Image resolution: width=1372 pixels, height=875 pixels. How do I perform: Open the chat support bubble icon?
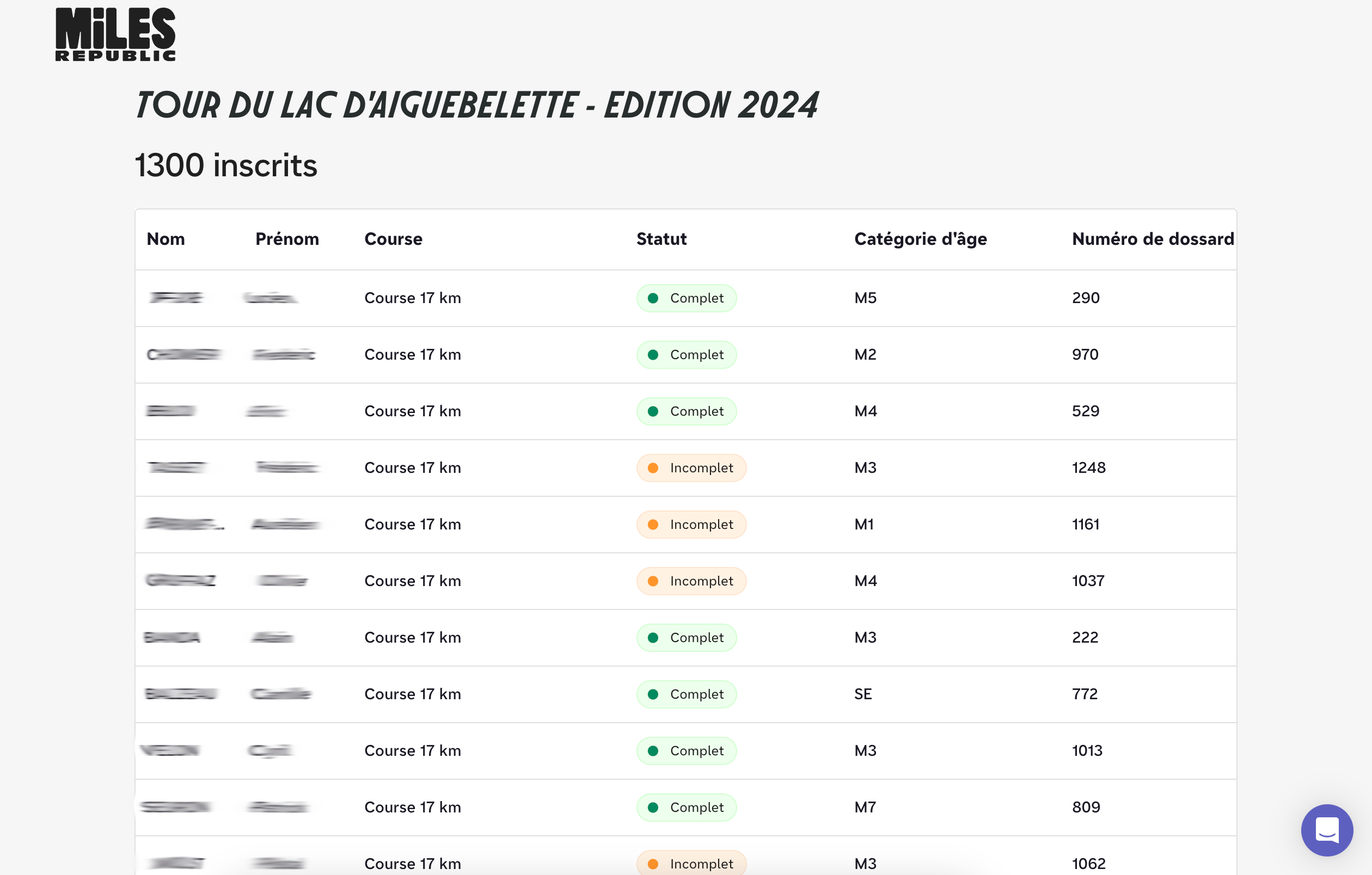click(1326, 830)
